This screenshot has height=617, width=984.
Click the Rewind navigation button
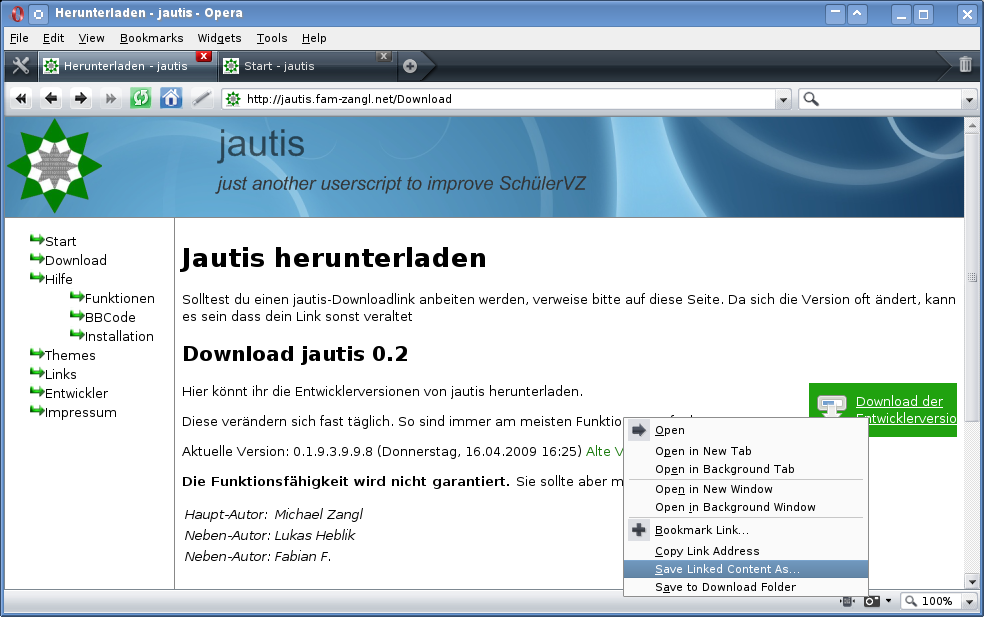click(x=21, y=99)
